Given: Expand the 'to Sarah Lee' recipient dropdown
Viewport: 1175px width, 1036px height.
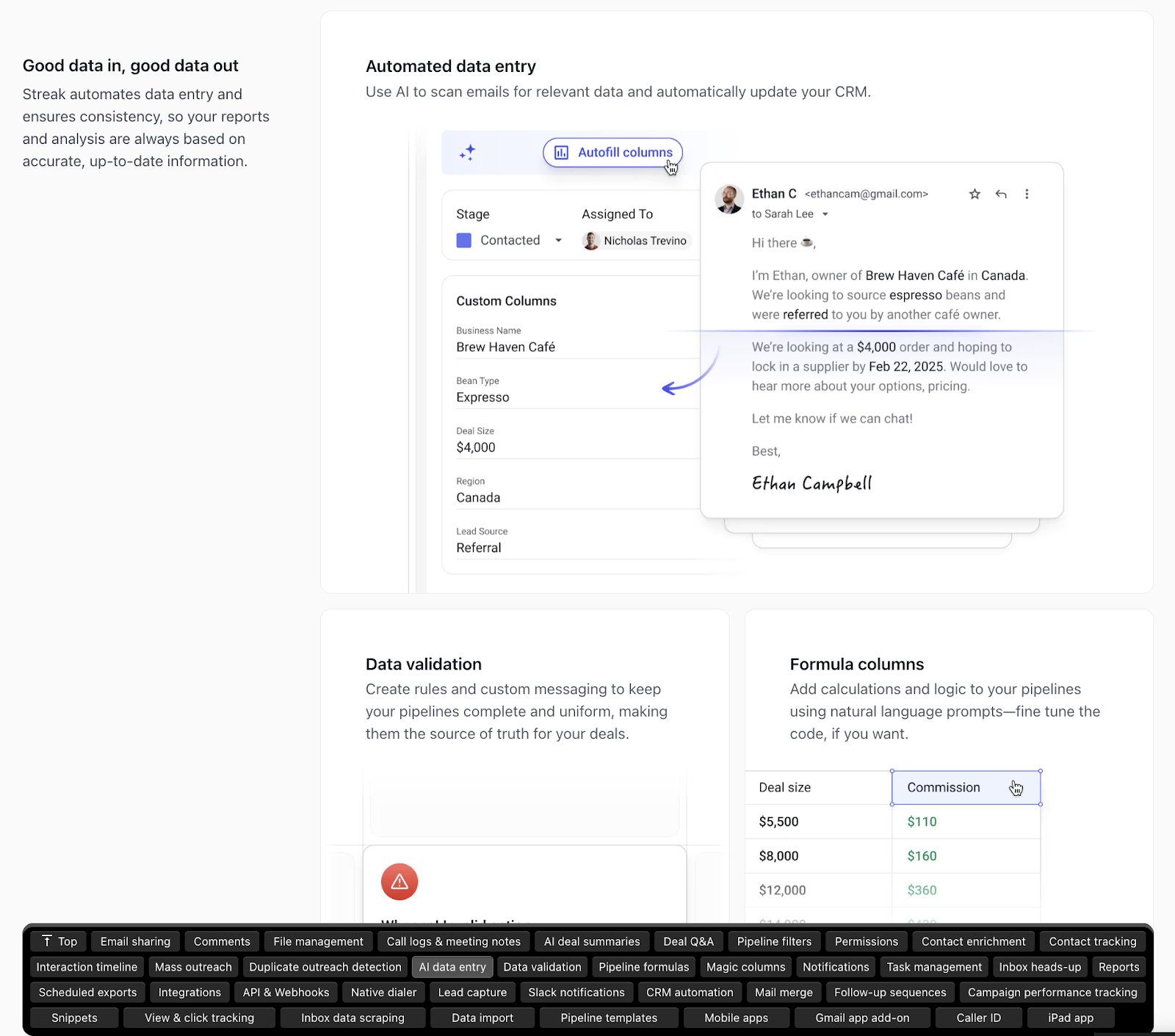Looking at the screenshot, I should [x=825, y=214].
